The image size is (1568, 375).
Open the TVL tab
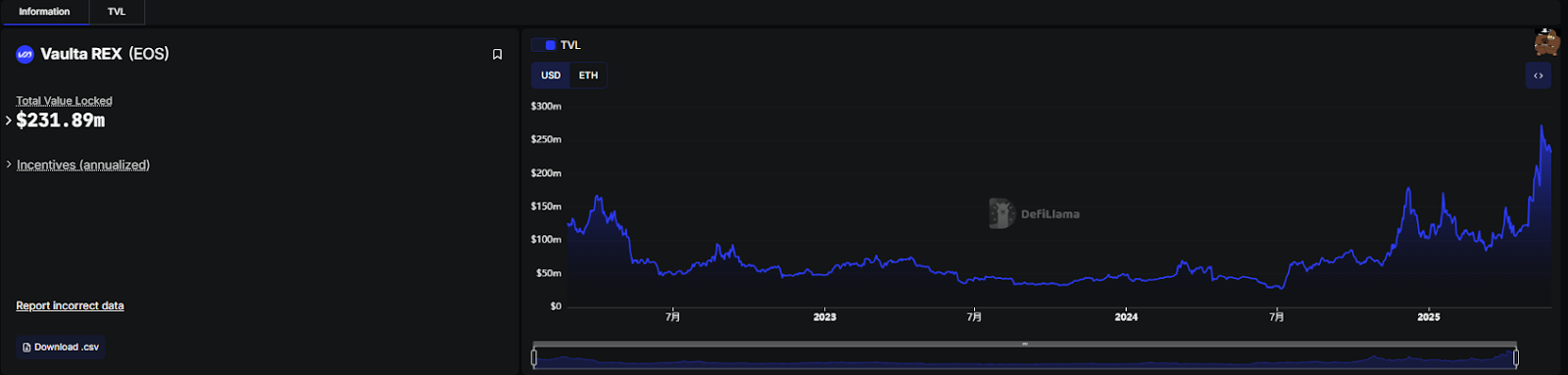(117, 12)
